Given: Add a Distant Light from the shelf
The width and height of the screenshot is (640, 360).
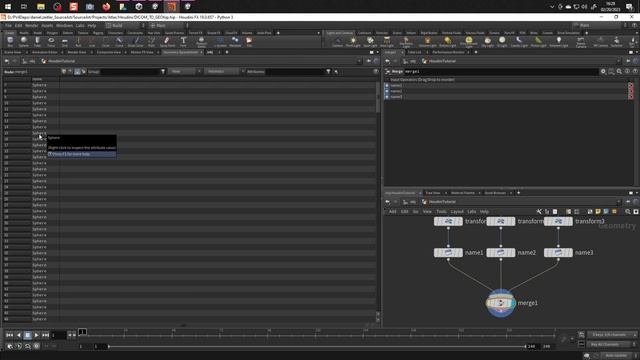Looking at the screenshot, I should (x=448, y=42).
